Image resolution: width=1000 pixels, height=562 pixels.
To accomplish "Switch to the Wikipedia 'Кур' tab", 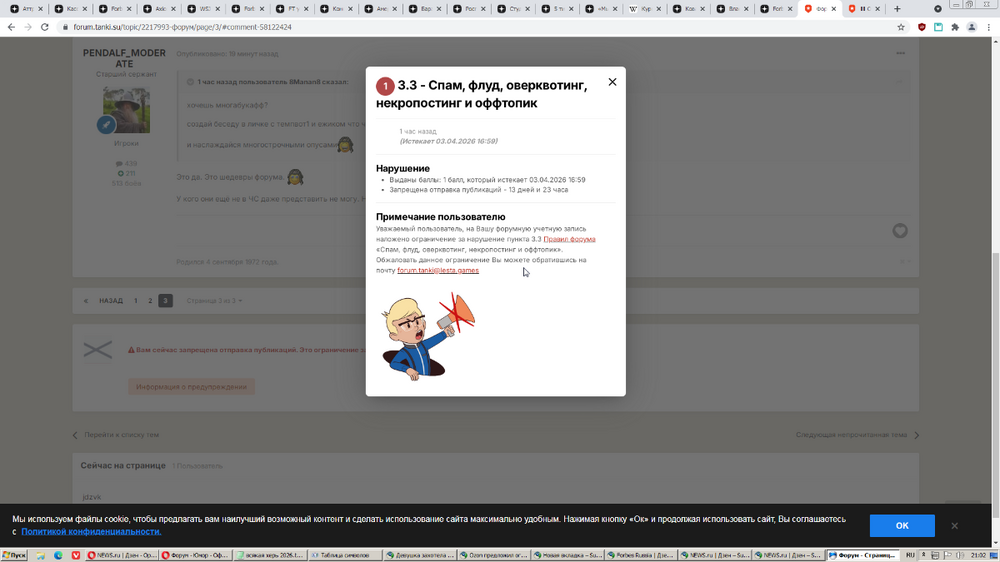I will (644, 9).
